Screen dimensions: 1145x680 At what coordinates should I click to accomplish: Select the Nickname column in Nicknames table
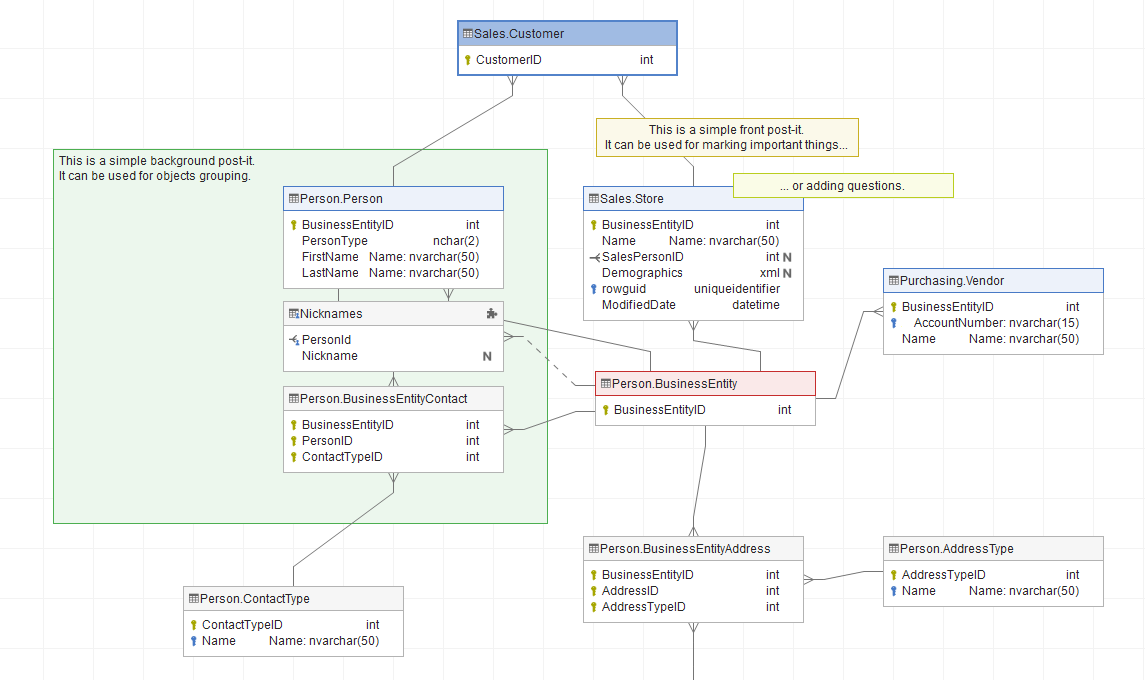[x=330, y=356]
